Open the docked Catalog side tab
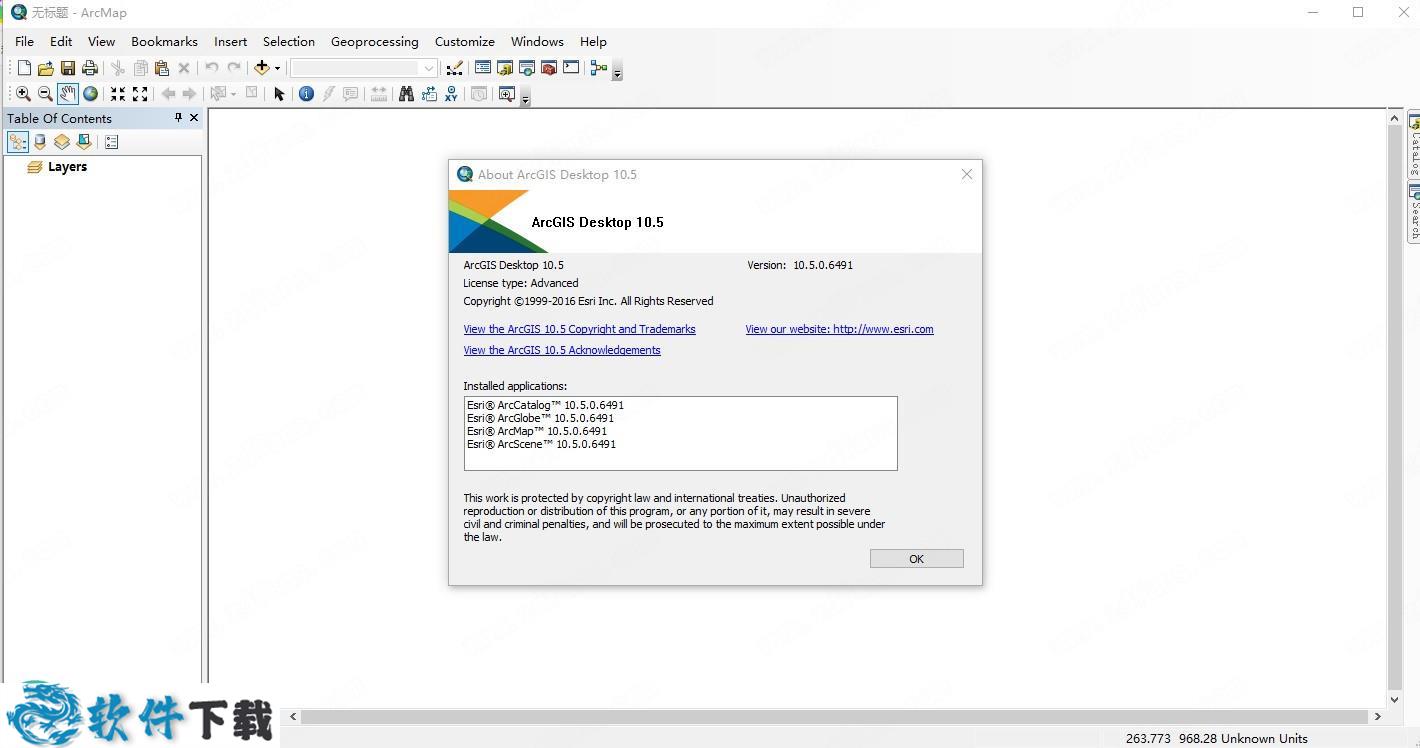1420x748 pixels. tap(1414, 146)
